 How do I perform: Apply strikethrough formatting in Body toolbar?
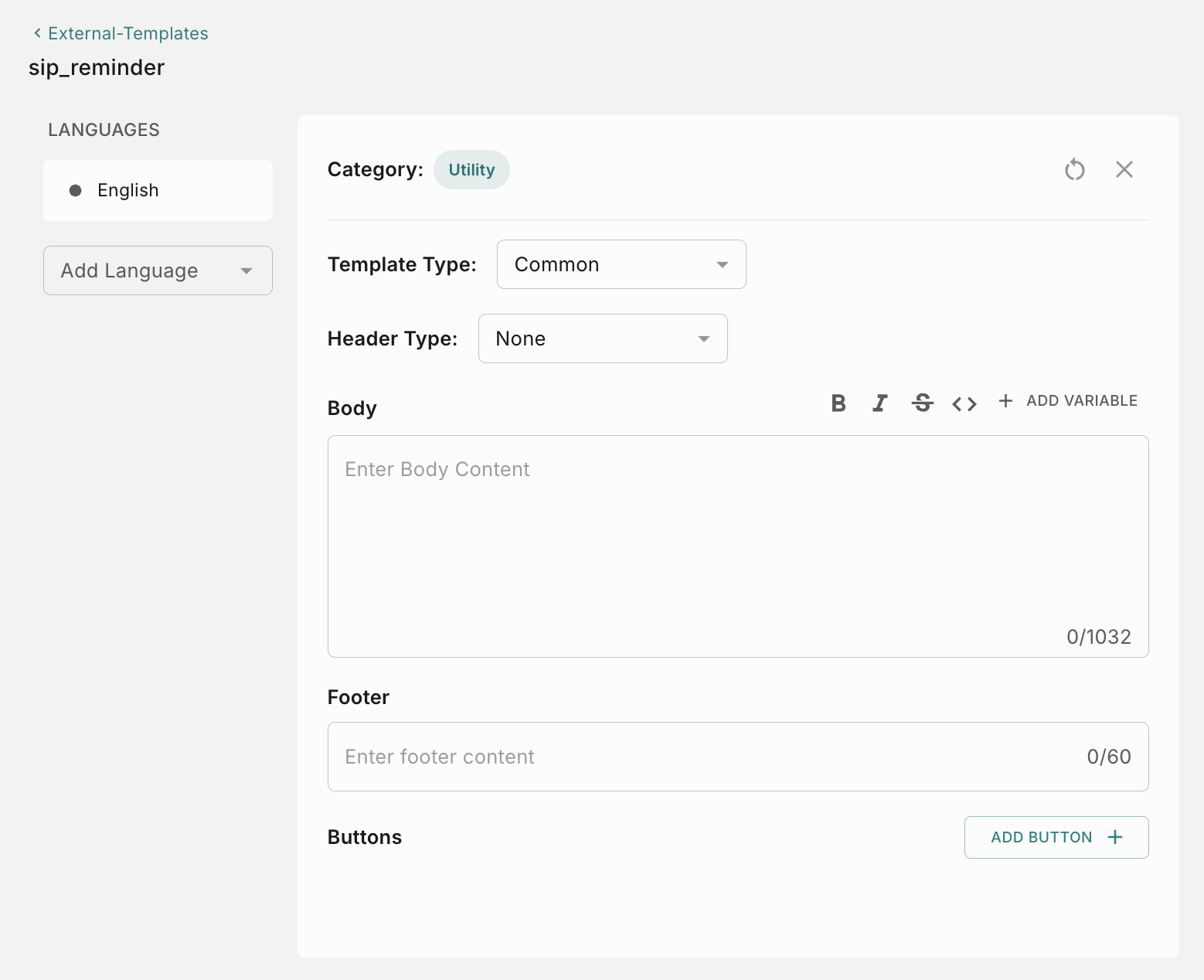tap(923, 403)
